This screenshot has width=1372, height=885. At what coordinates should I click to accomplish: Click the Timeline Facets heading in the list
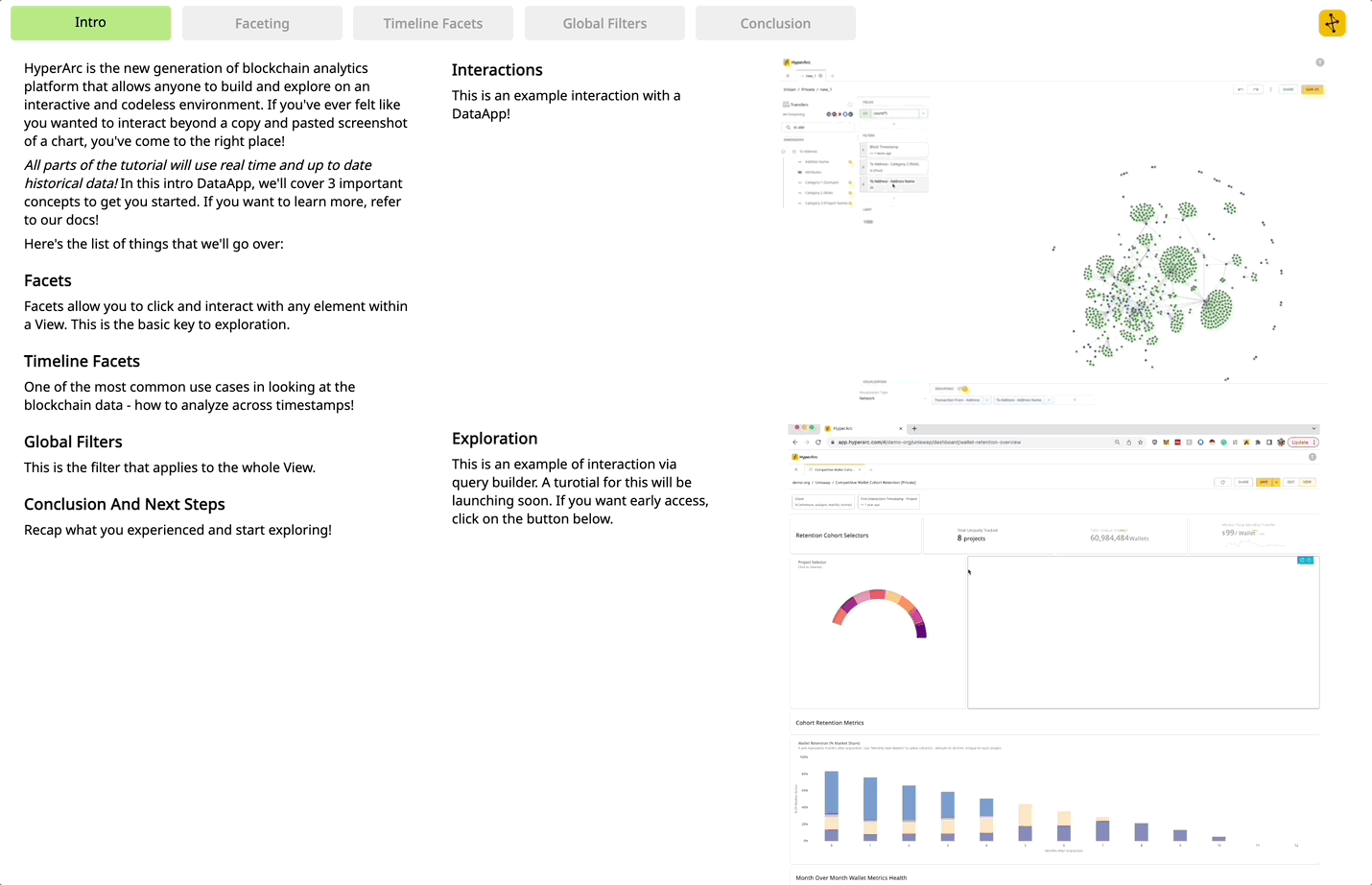[82, 361]
